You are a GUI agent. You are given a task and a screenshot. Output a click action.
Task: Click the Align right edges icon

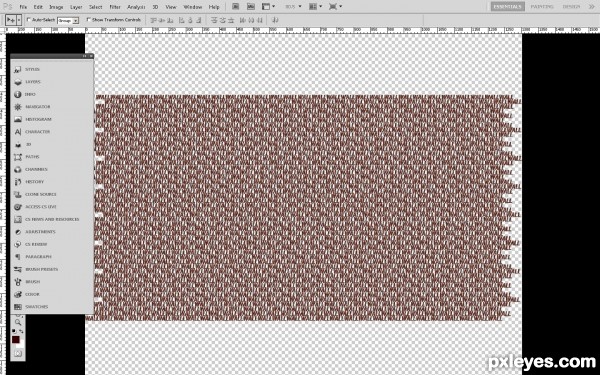coord(199,20)
